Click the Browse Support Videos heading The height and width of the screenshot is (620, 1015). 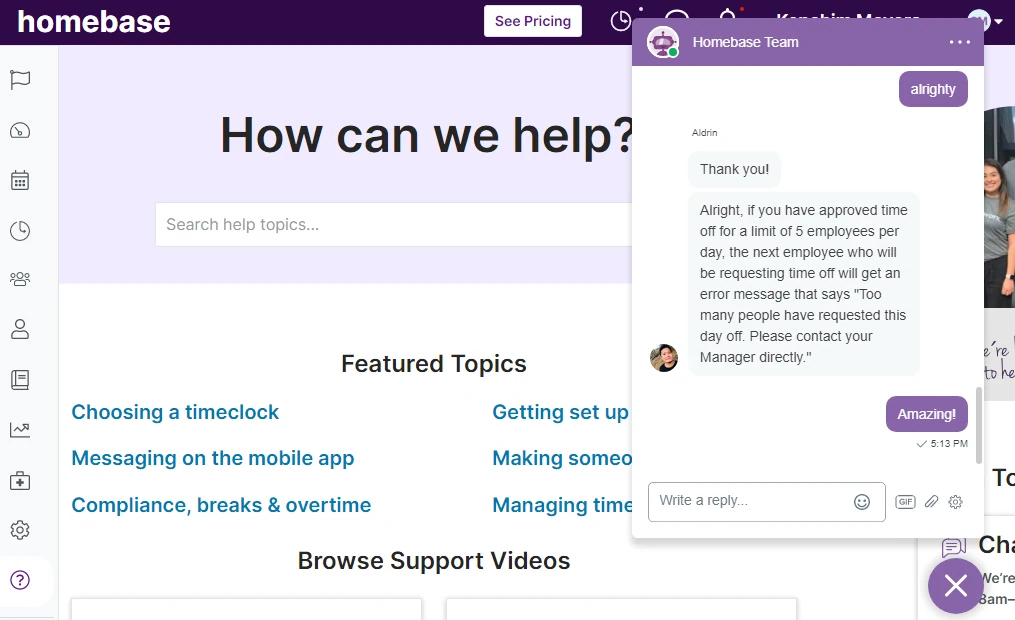tap(434, 561)
